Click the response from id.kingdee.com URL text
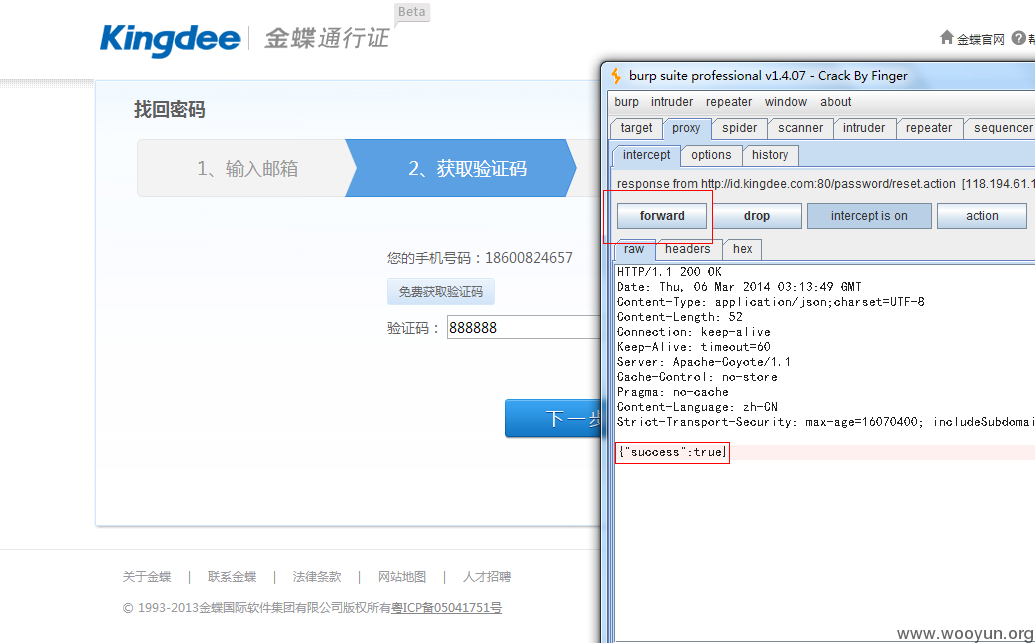The height and width of the screenshot is (643, 1035). tap(826, 184)
